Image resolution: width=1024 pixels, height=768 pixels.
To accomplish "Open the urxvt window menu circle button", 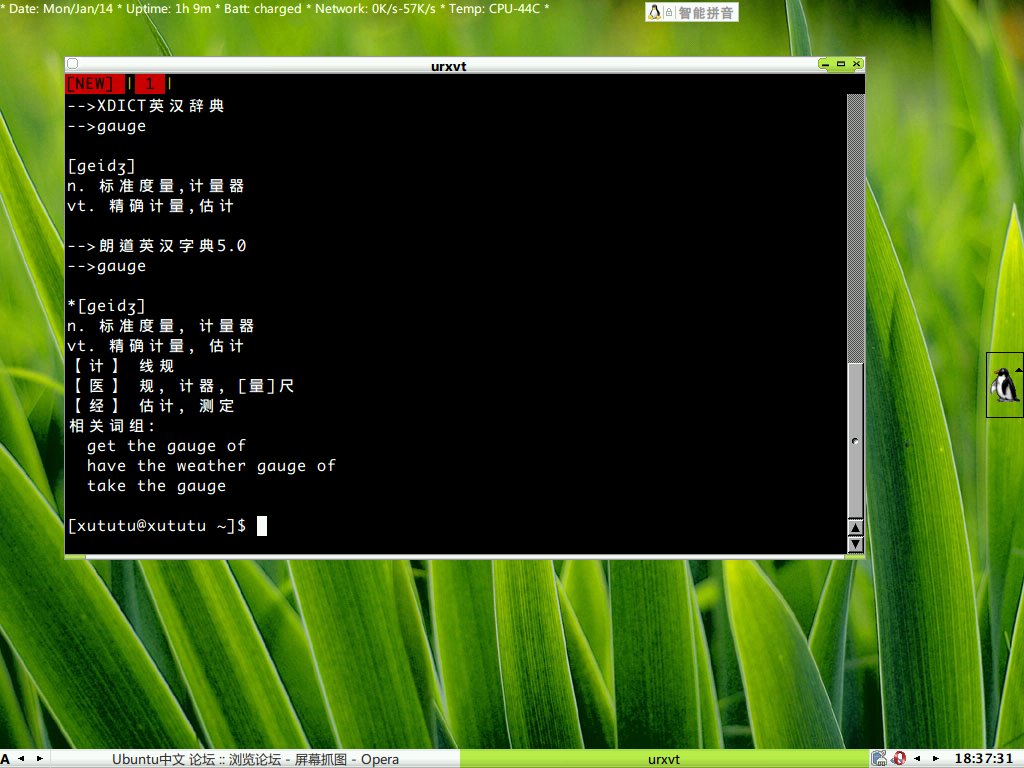I will click(72, 63).
